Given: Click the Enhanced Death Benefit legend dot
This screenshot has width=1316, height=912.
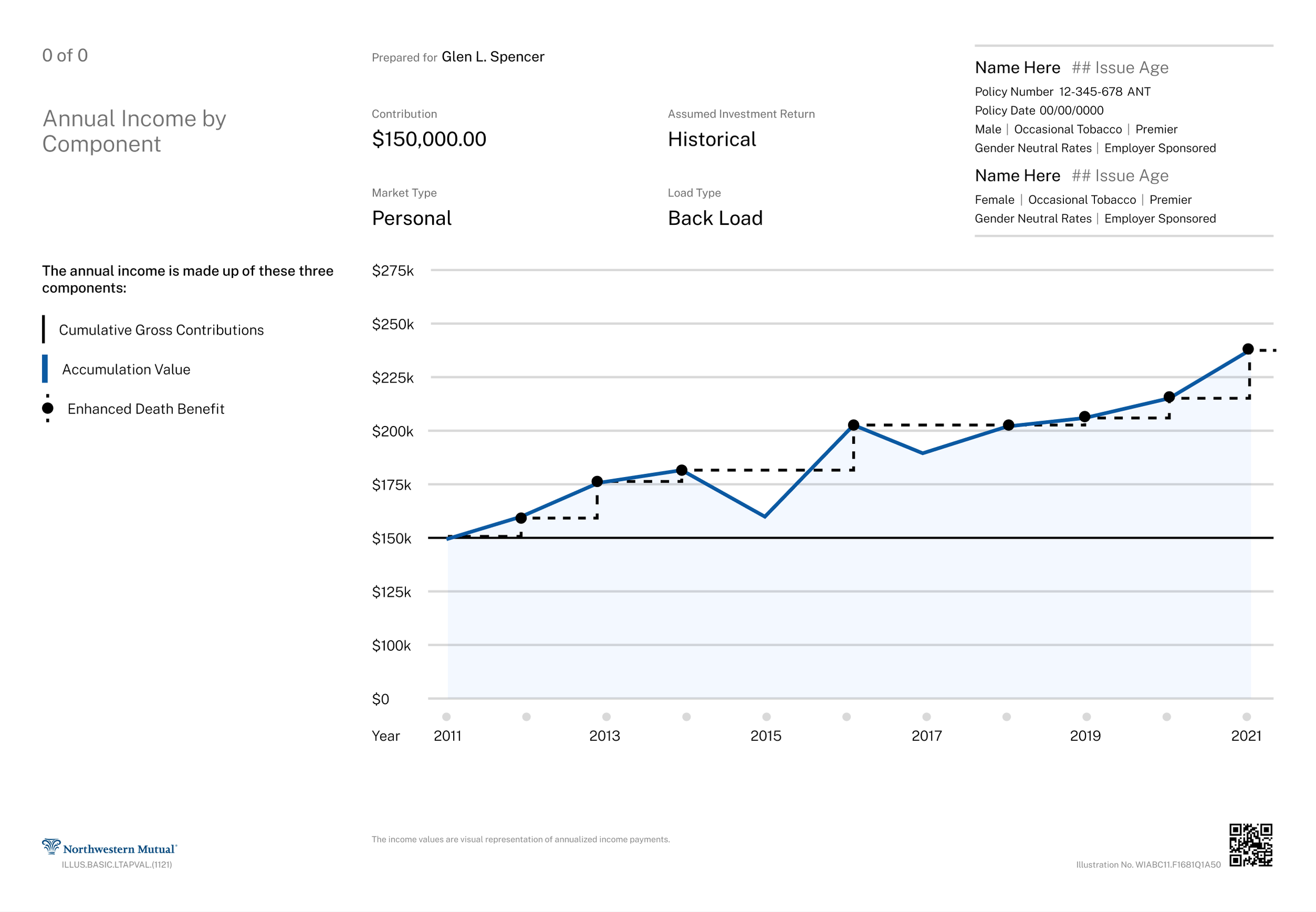Looking at the screenshot, I should (48, 408).
